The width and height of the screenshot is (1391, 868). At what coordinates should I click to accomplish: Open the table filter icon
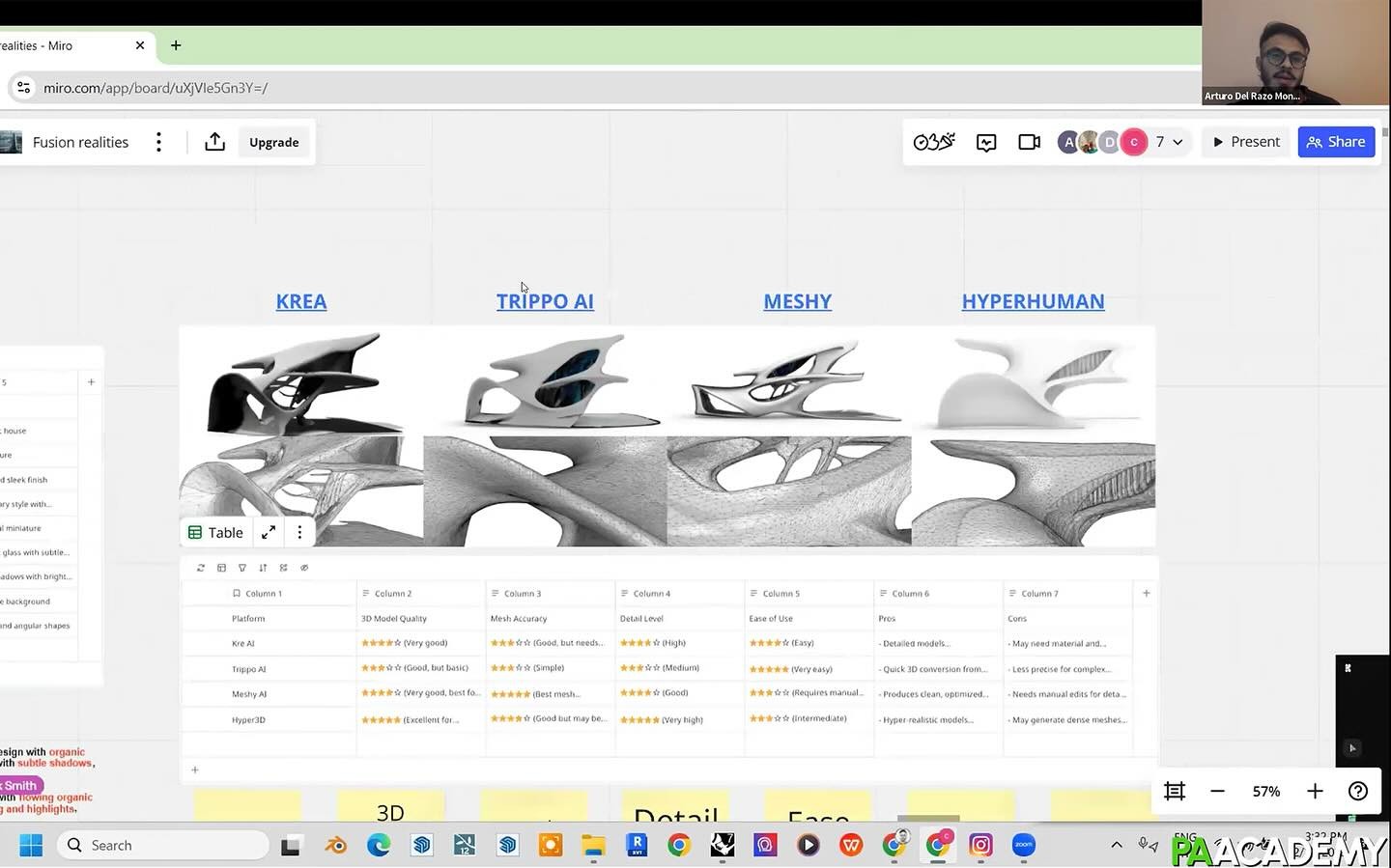pyautogui.click(x=242, y=568)
